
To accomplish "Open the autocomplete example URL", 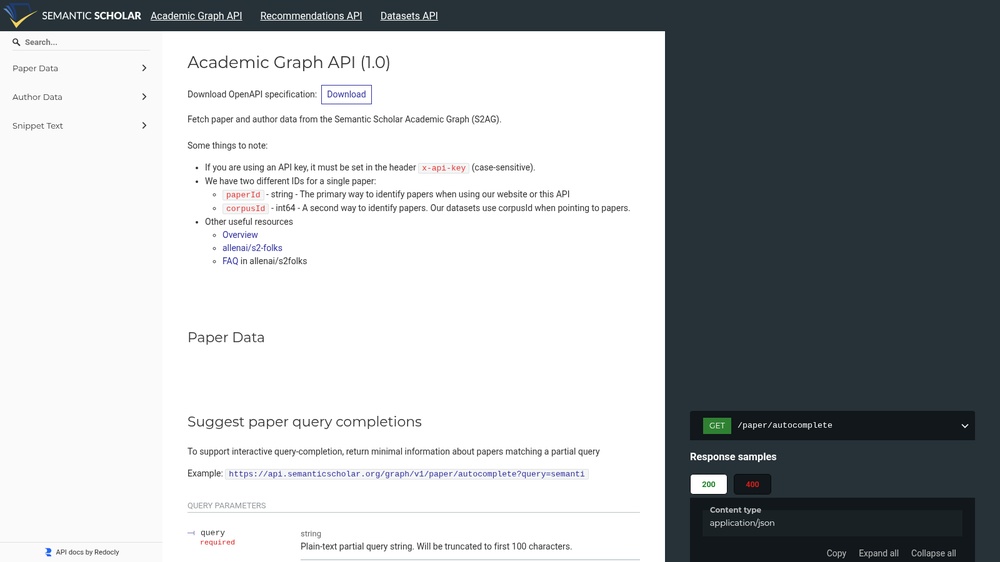I will click(x=406, y=474).
